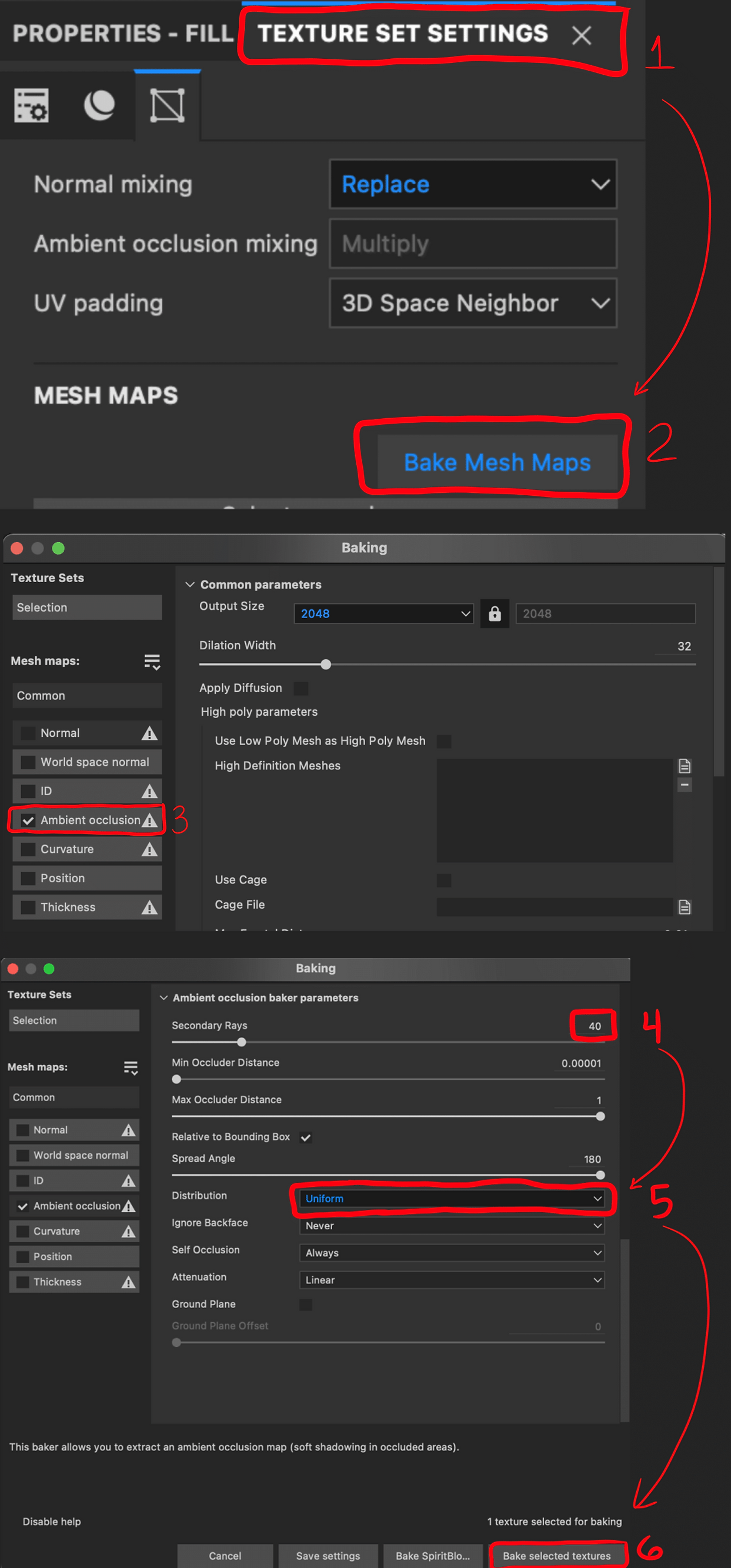This screenshot has width=731, height=1568.
Task: Click the Min Occluder Distance value 0.00001
Action: (x=580, y=1063)
